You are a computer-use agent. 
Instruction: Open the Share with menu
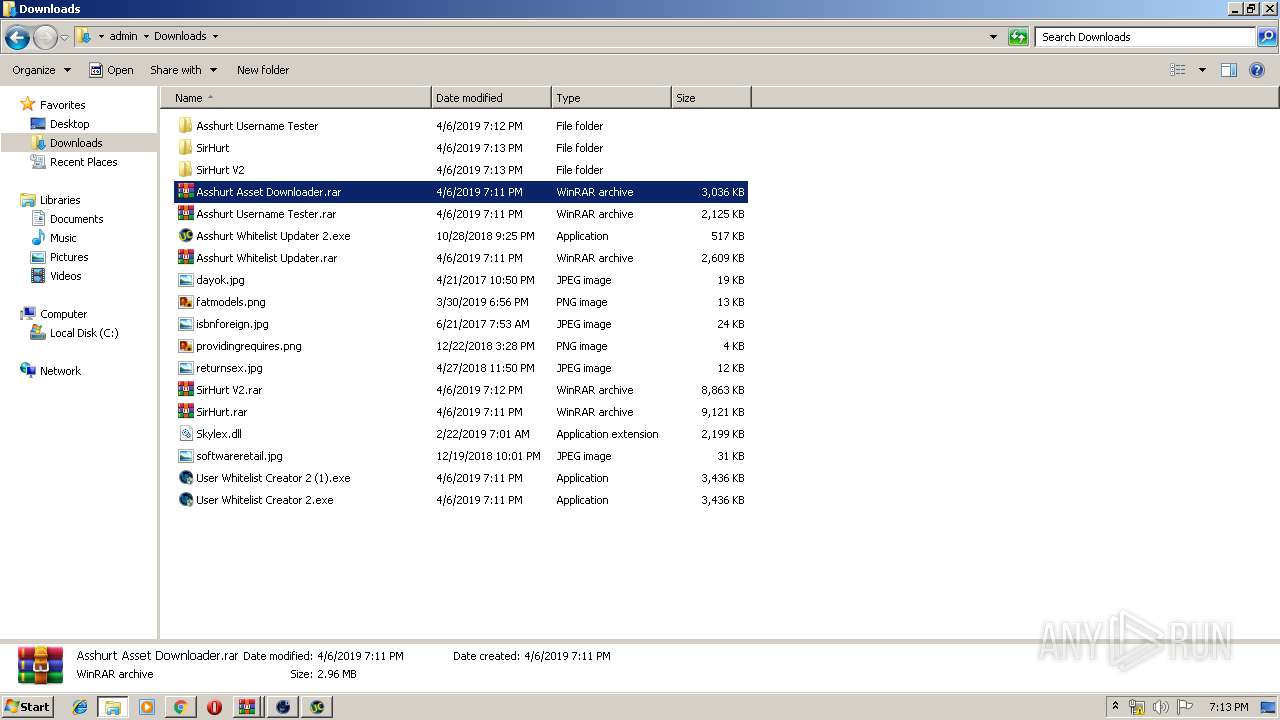click(x=183, y=70)
